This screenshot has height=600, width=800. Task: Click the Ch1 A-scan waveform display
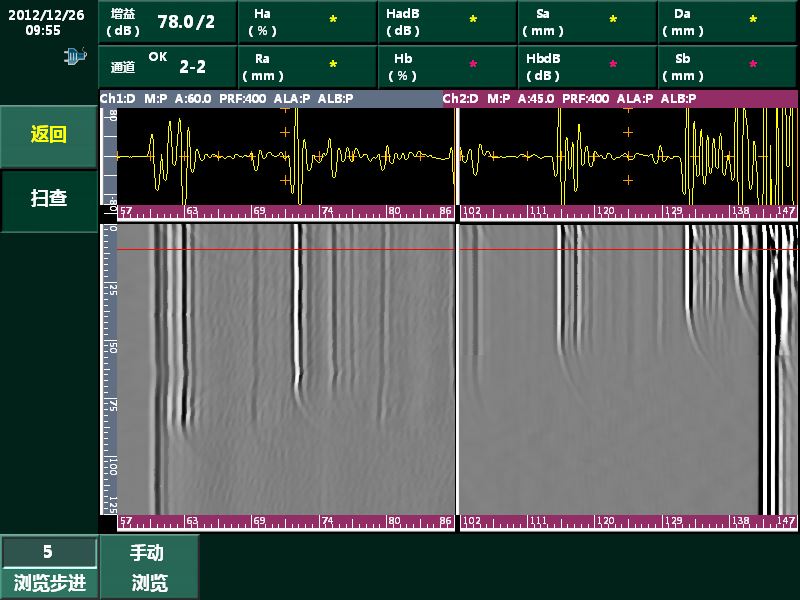(285, 156)
